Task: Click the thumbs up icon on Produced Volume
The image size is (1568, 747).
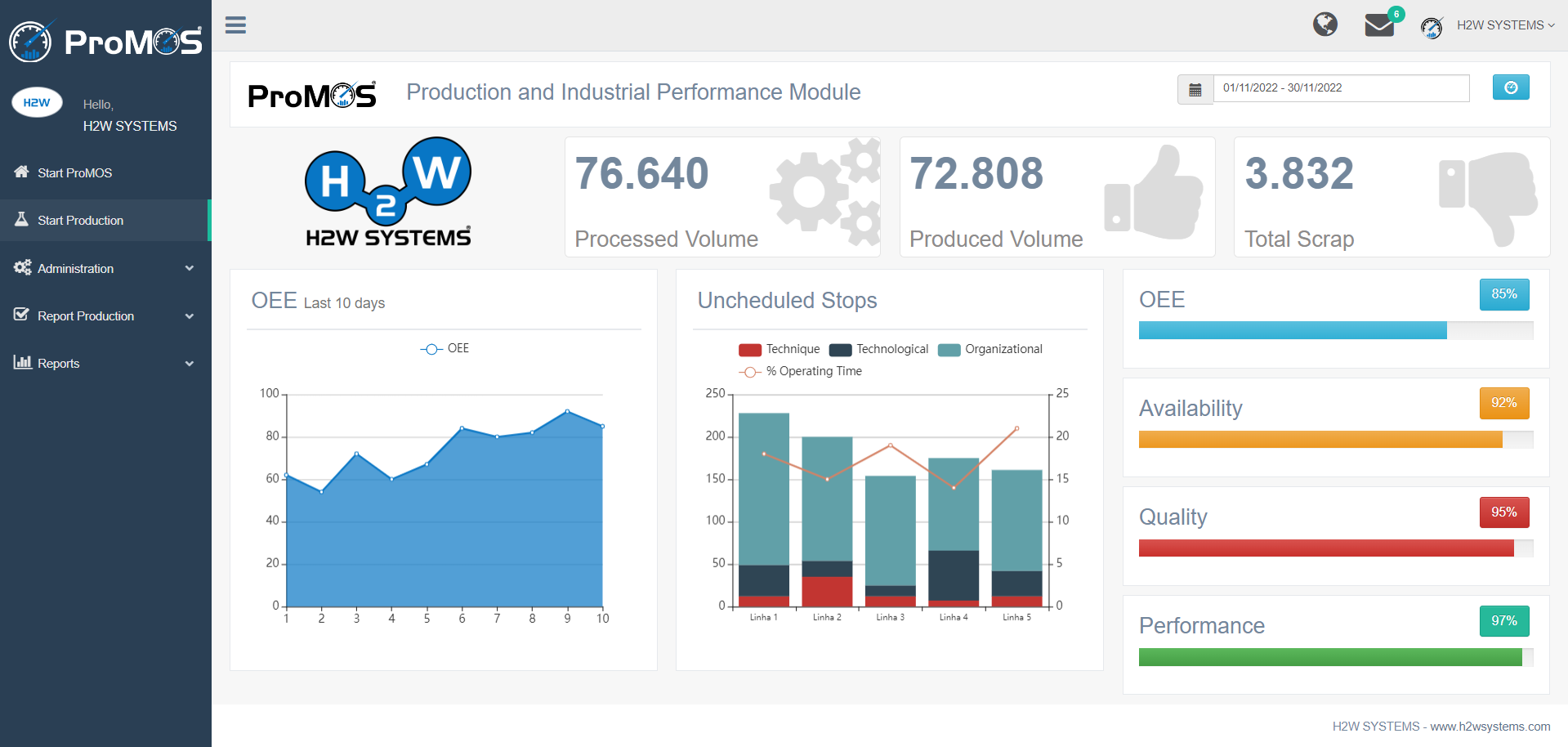Action: click(1154, 193)
